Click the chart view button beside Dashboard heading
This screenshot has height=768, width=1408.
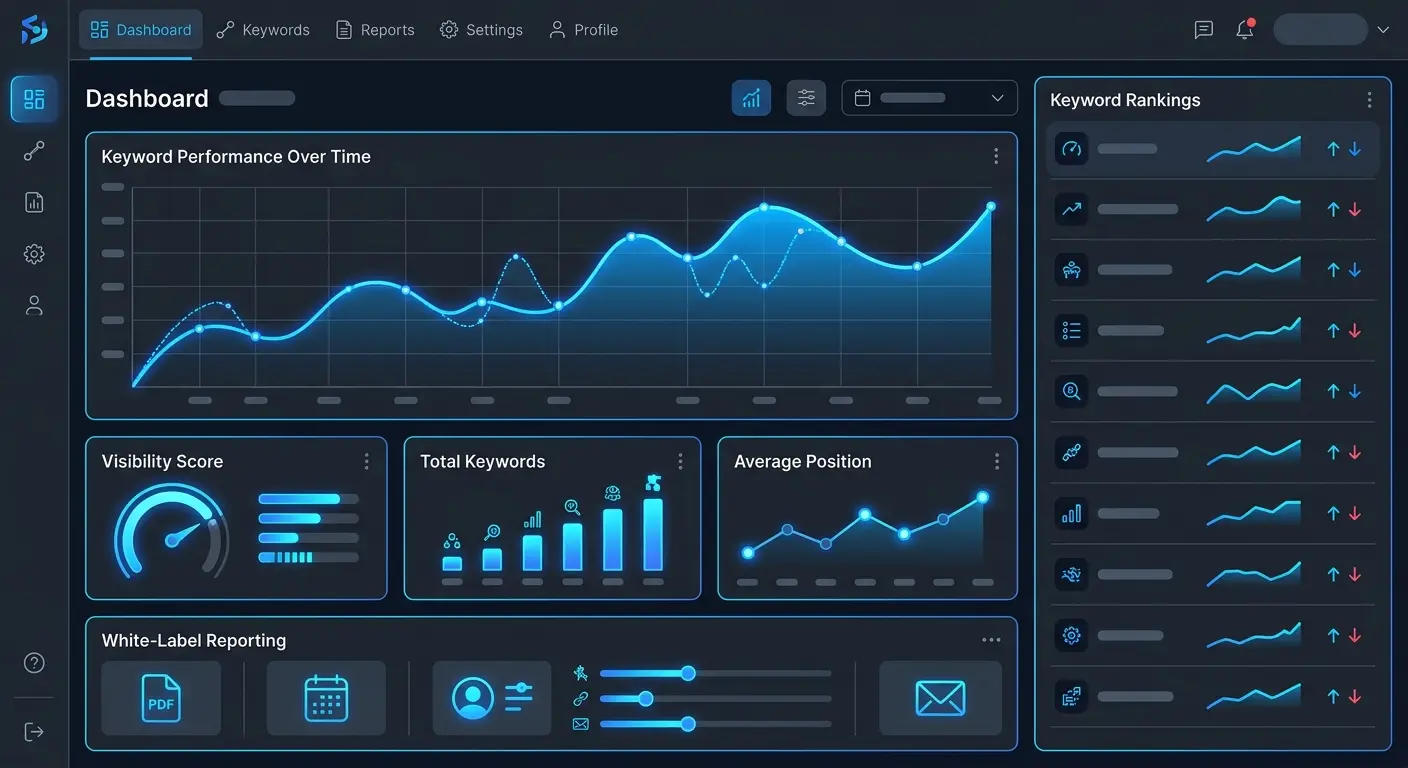751,98
